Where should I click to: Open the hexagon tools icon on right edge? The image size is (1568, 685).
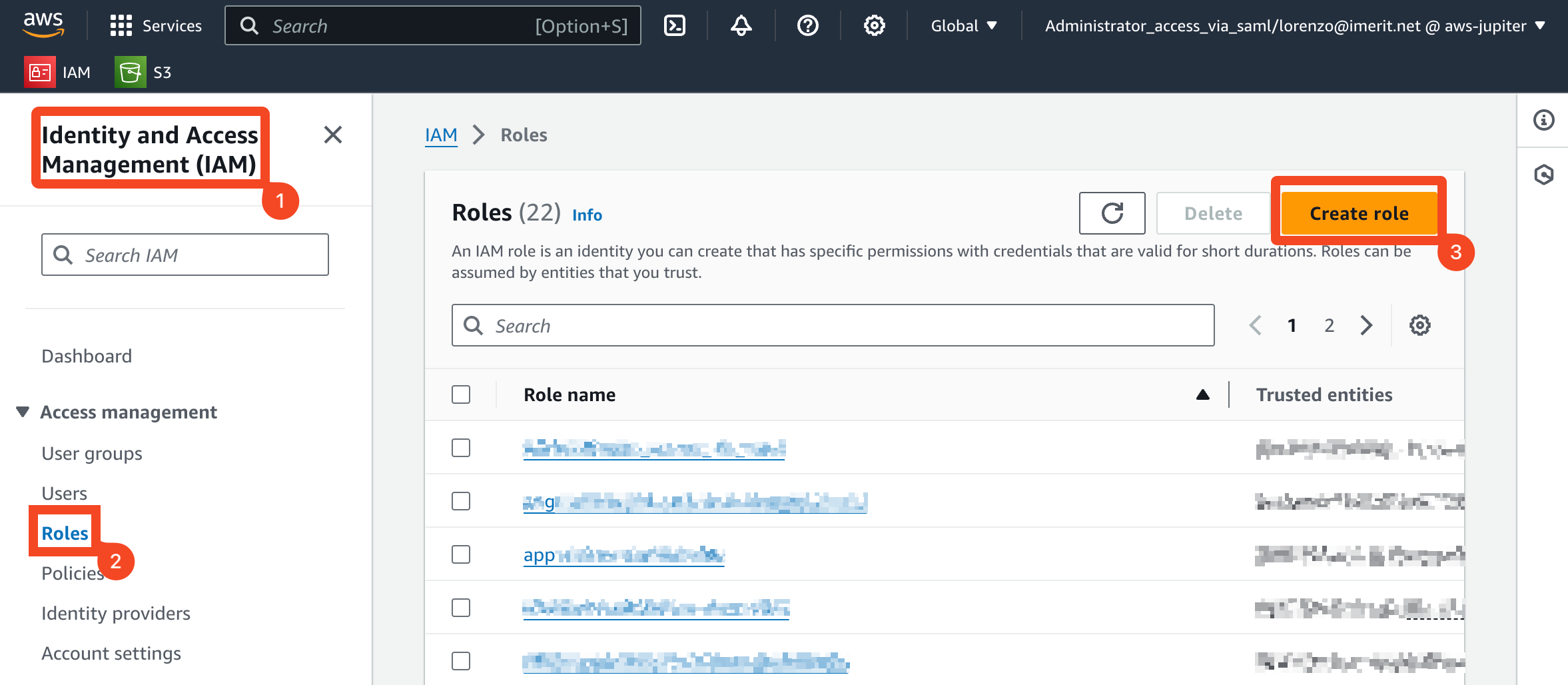coord(1544,175)
